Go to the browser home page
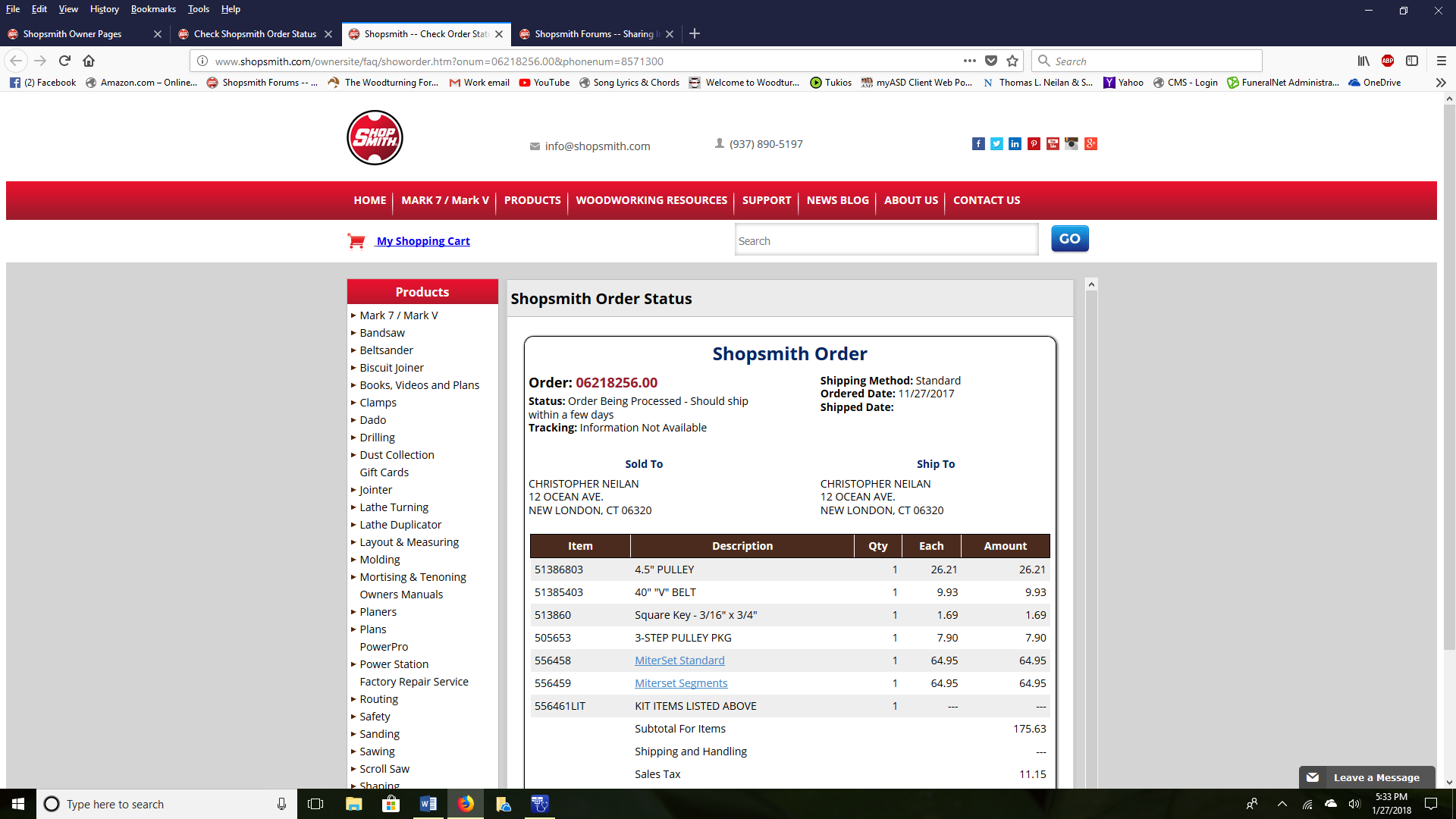The height and width of the screenshot is (819, 1456). (x=89, y=61)
